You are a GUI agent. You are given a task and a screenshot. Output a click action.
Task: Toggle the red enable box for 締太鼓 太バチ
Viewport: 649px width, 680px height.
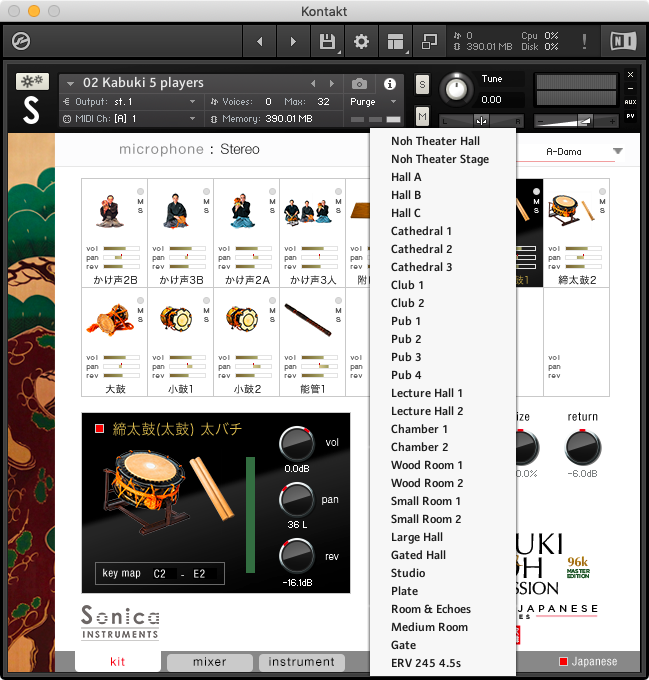pyautogui.click(x=100, y=428)
